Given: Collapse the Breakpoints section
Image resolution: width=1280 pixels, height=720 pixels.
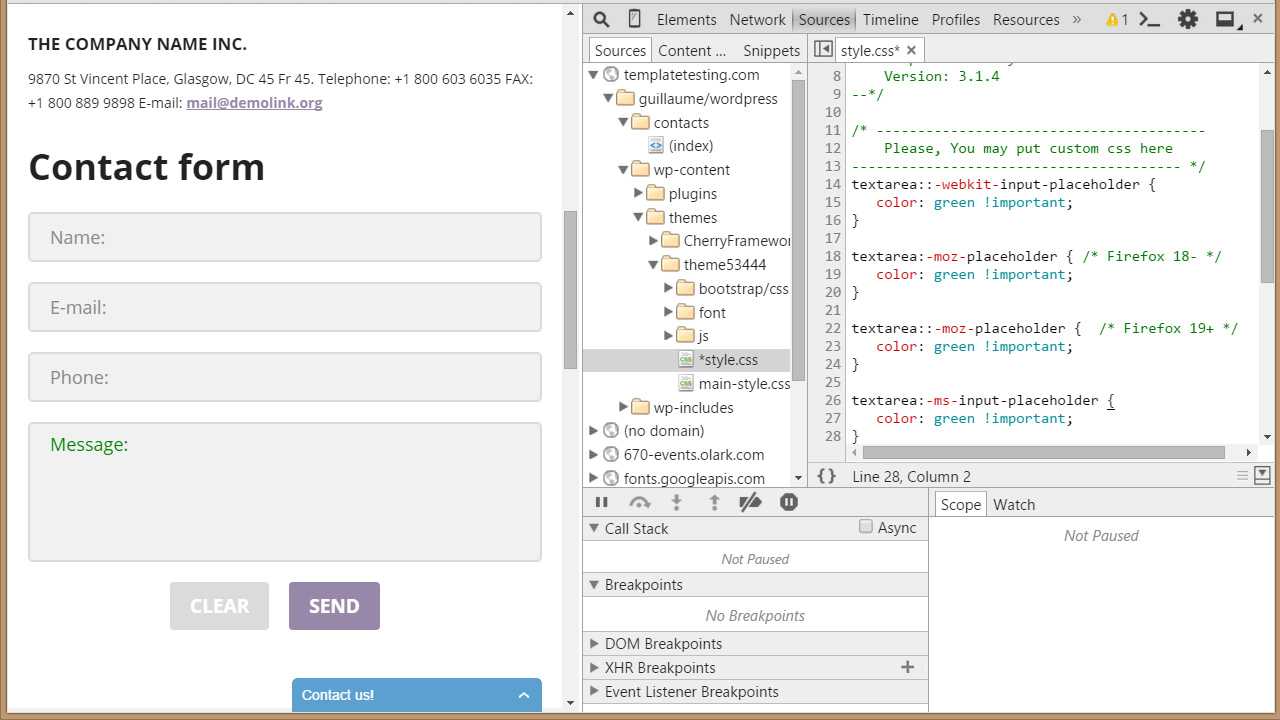Looking at the screenshot, I should click(x=594, y=584).
